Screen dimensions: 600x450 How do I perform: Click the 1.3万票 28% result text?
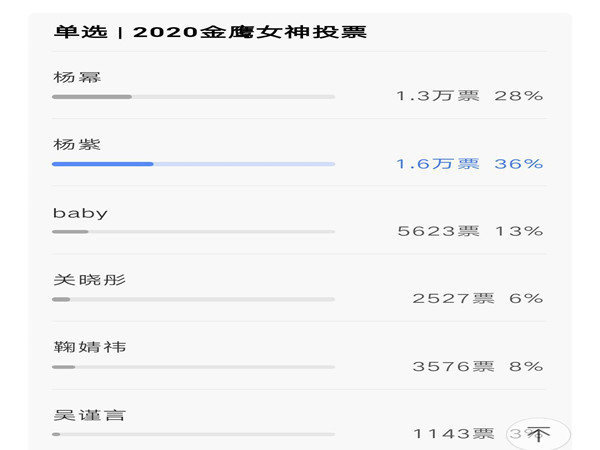(470, 96)
